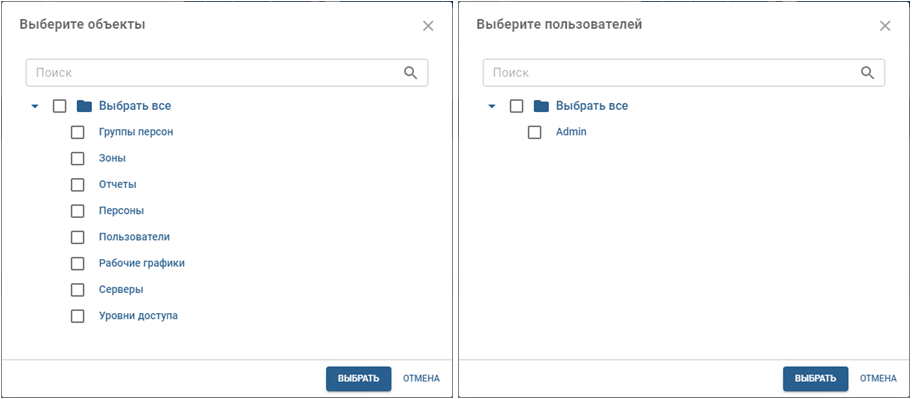Enable the 'Зоны' checkbox
The width and height of the screenshot is (912, 399).
point(77,158)
